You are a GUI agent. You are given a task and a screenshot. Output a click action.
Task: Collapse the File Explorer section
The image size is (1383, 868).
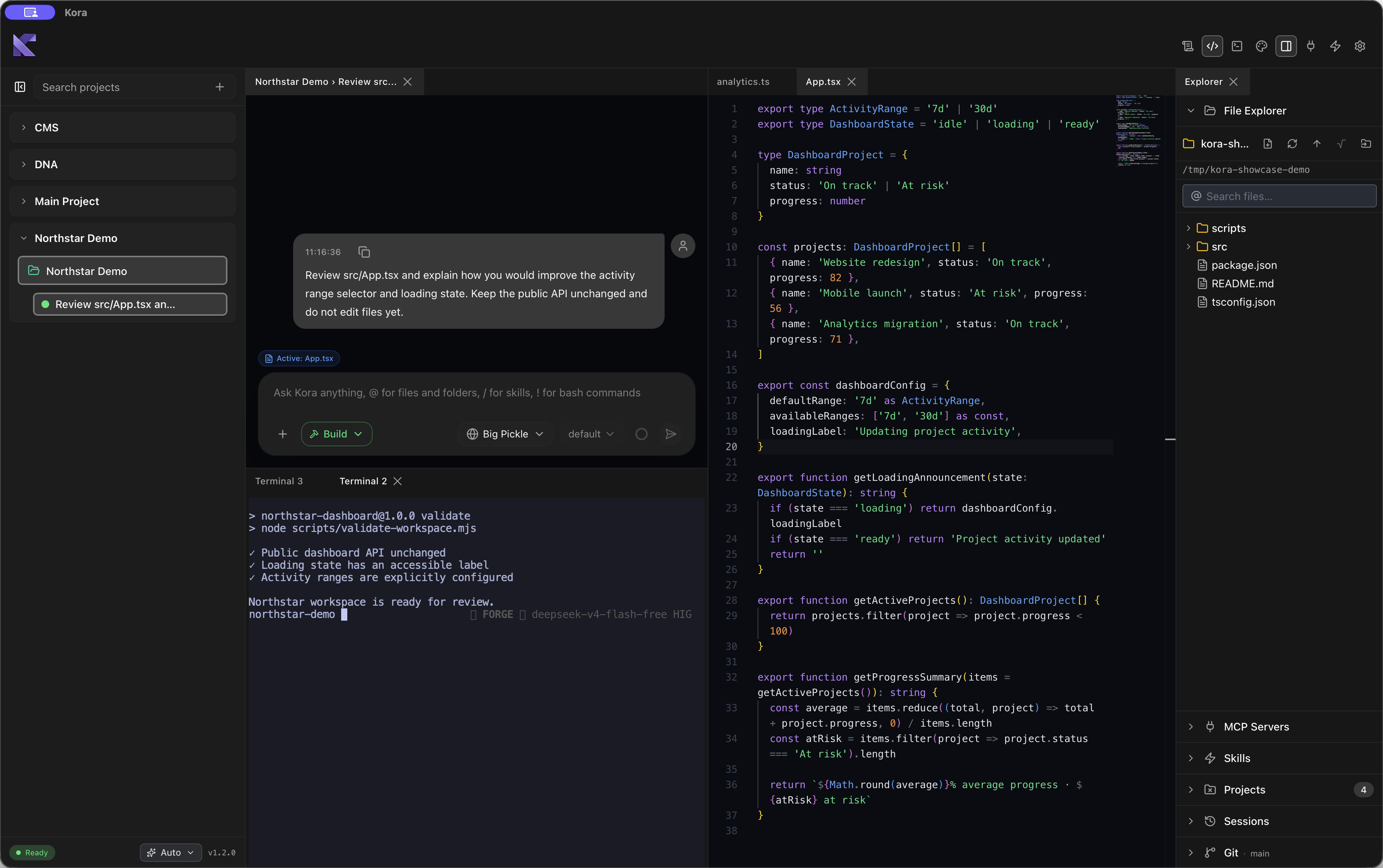[x=1279, y=111]
